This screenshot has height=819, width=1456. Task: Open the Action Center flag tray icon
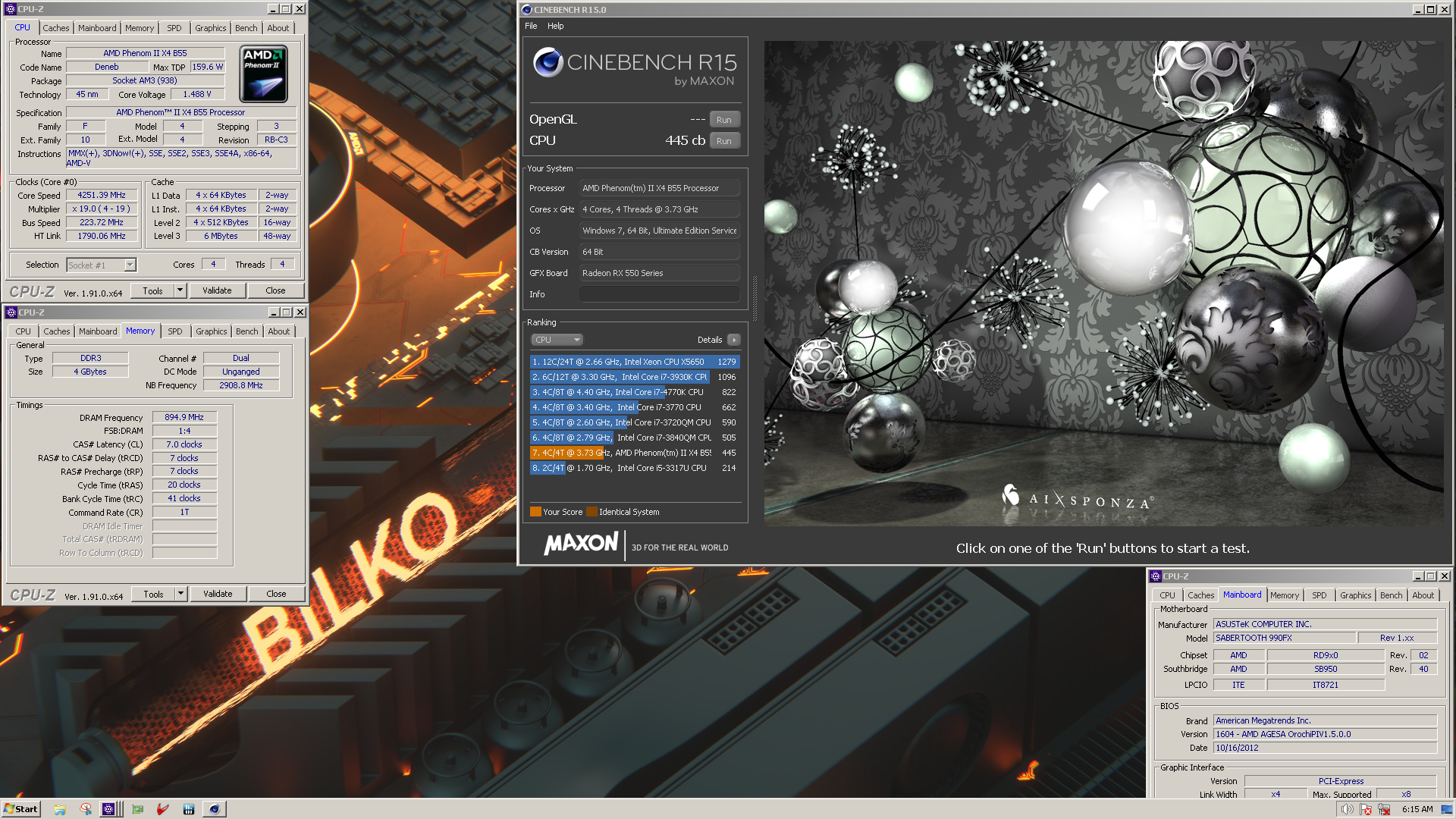(1367, 809)
